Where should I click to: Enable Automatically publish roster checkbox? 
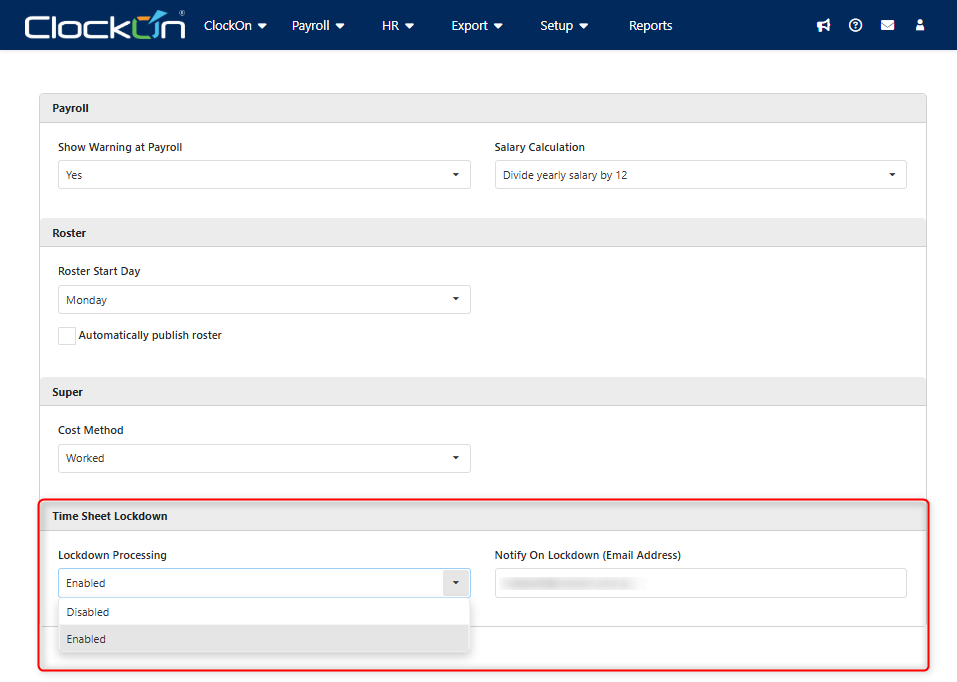coord(67,336)
